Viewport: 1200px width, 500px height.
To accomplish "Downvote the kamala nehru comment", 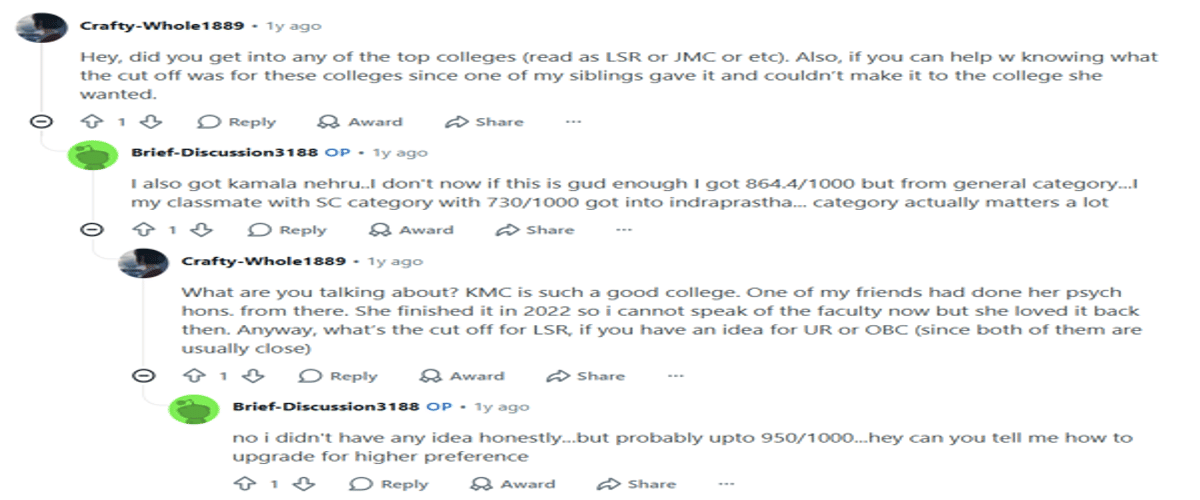I will [x=201, y=230].
